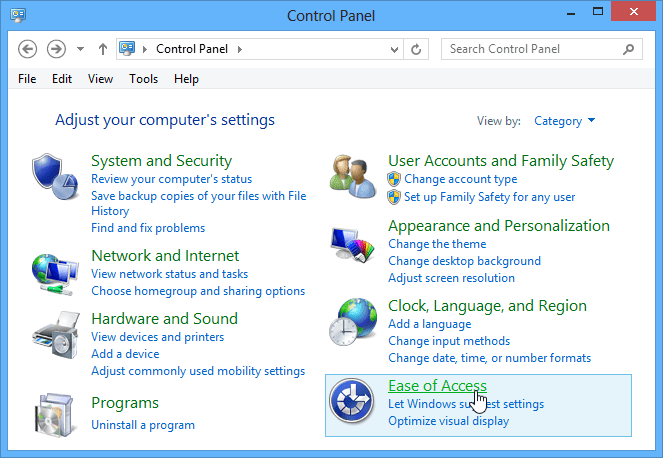Open the Ease of Access heading link

(437, 386)
